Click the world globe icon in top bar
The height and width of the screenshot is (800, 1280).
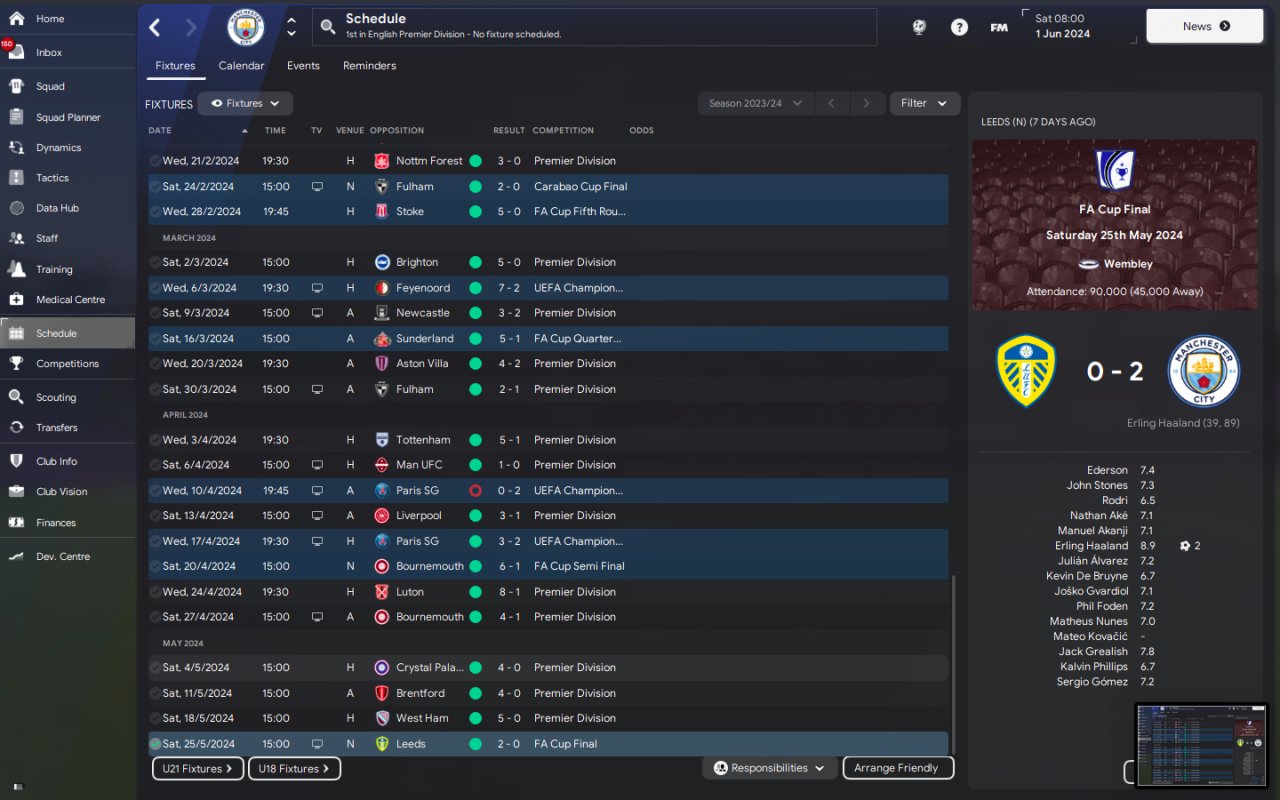coord(919,27)
